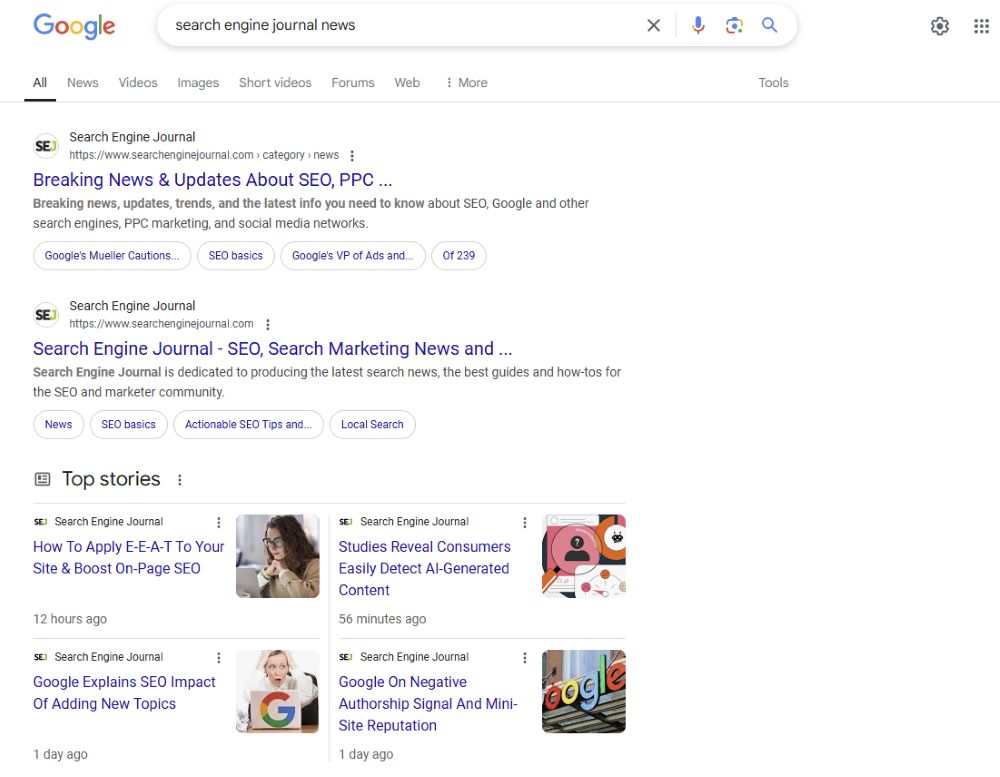This screenshot has height=777, width=1000.
Task: Click the magnifying glass search button
Action: click(x=770, y=25)
